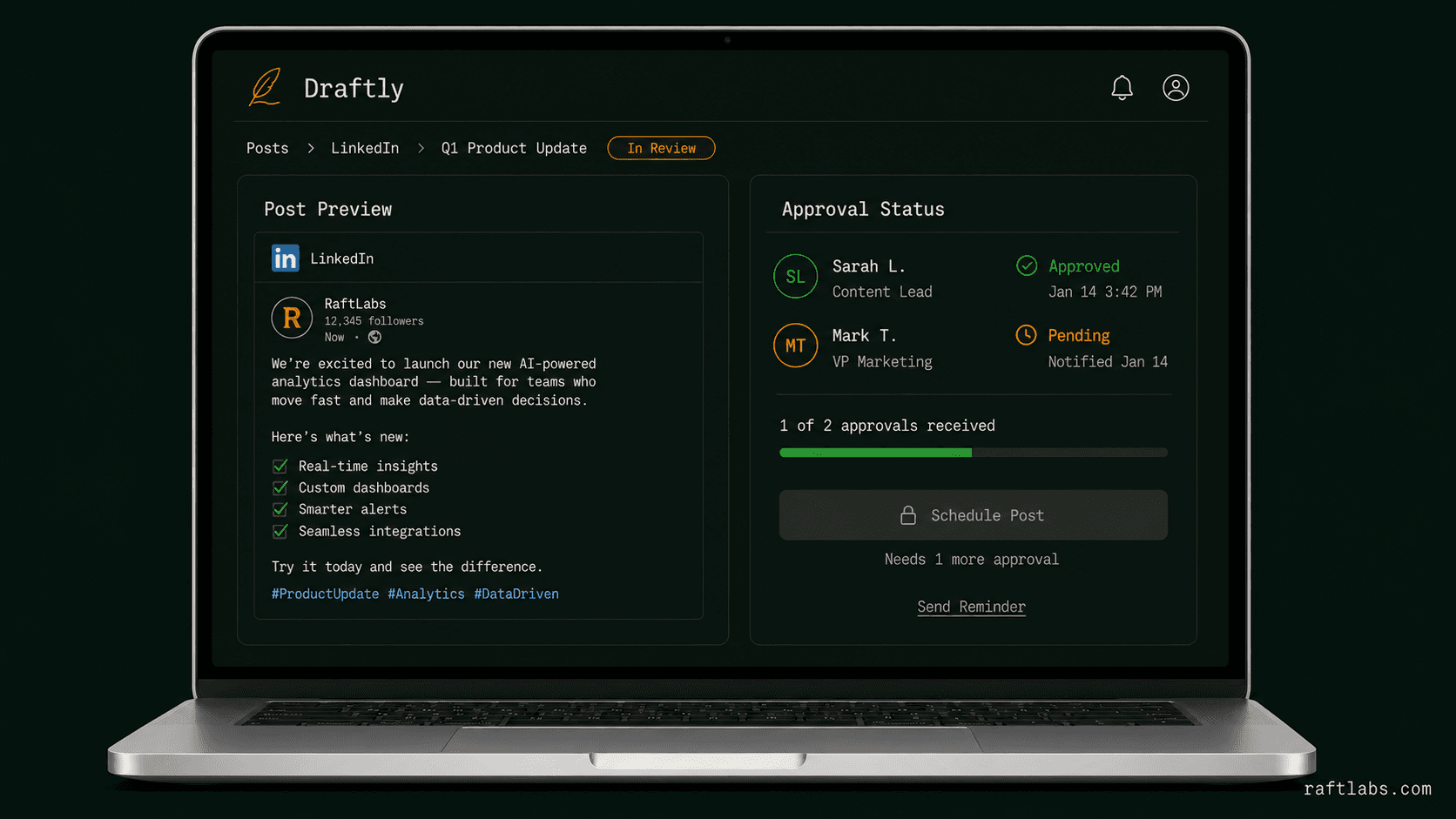Click the approvals progress bar
Image resolution: width=1456 pixels, height=819 pixels.
[x=973, y=453]
